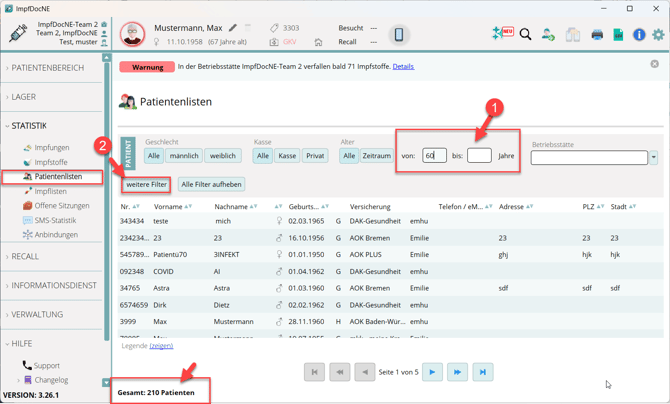Click the pencil icon beside Mustermann, Max
The height and width of the screenshot is (404, 670).
(233, 28)
